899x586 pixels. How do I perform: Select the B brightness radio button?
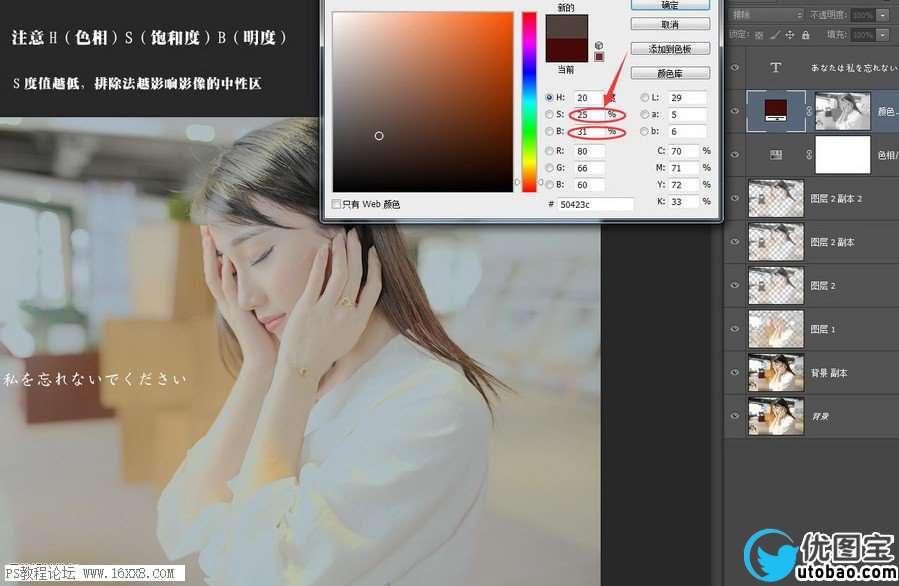tap(549, 131)
